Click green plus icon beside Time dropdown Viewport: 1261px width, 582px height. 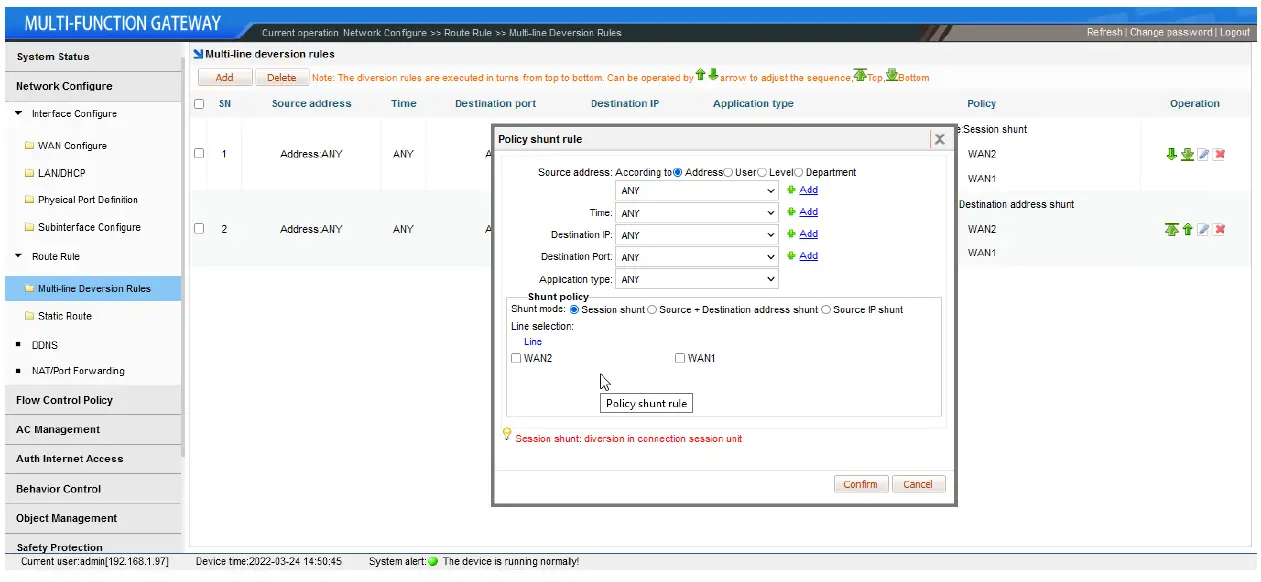(x=791, y=212)
